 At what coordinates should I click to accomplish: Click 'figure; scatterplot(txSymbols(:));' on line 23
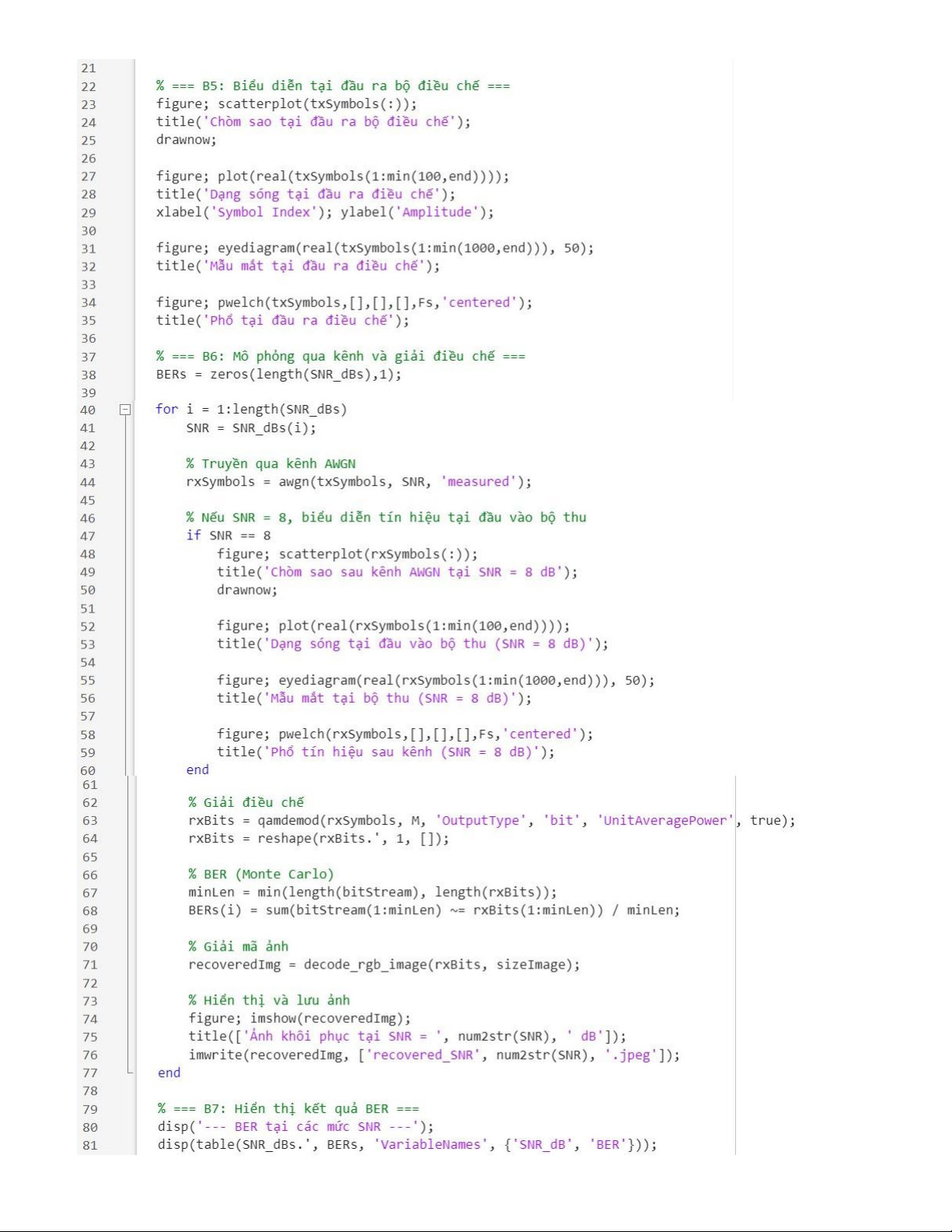pos(286,103)
